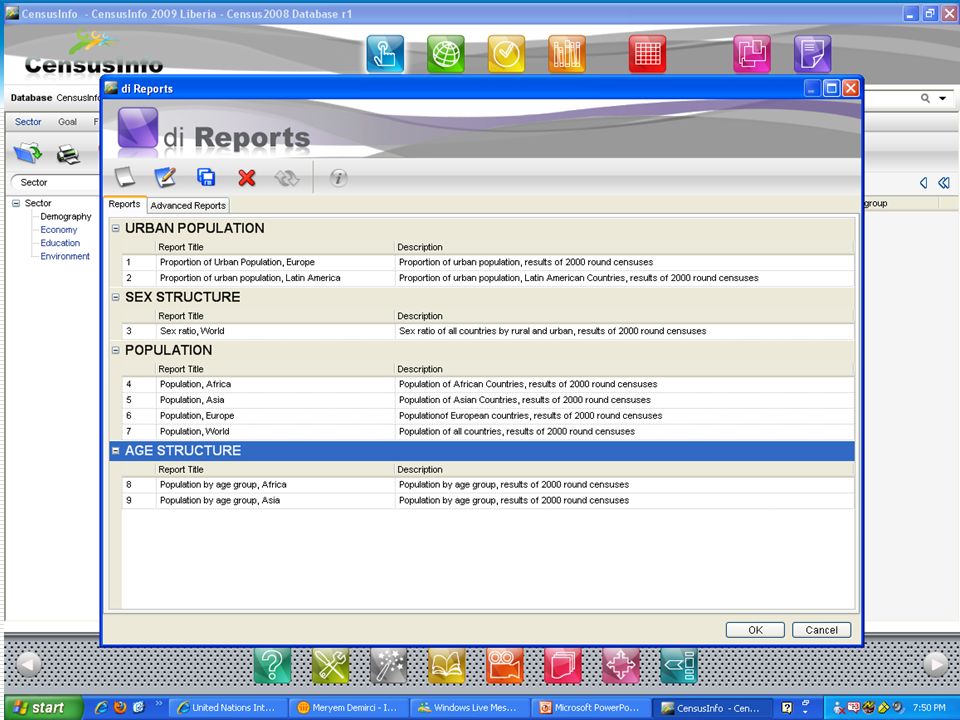Switch to the Reports tab

tap(124, 204)
